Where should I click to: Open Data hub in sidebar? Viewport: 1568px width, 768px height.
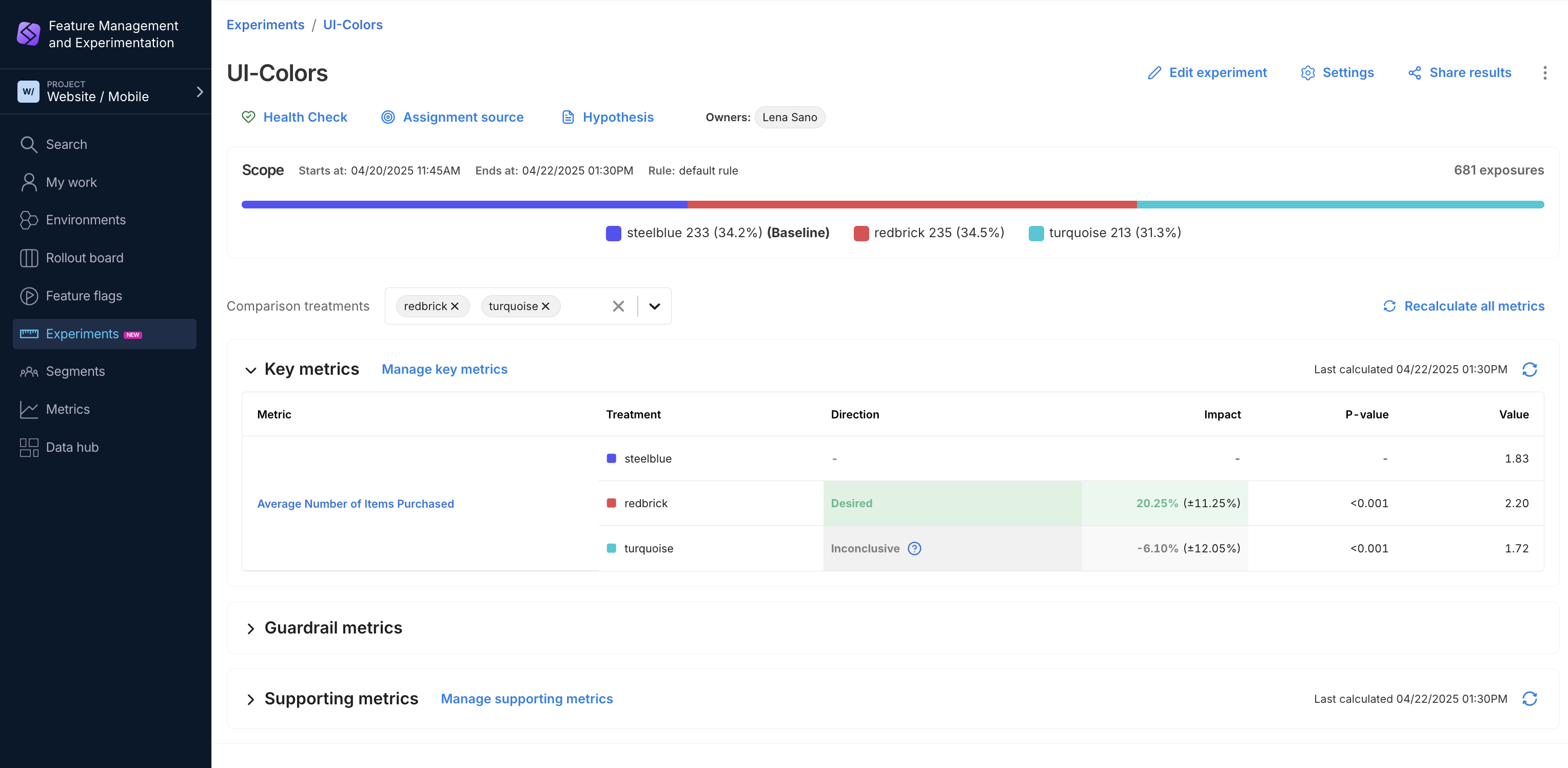coord(72,447)
